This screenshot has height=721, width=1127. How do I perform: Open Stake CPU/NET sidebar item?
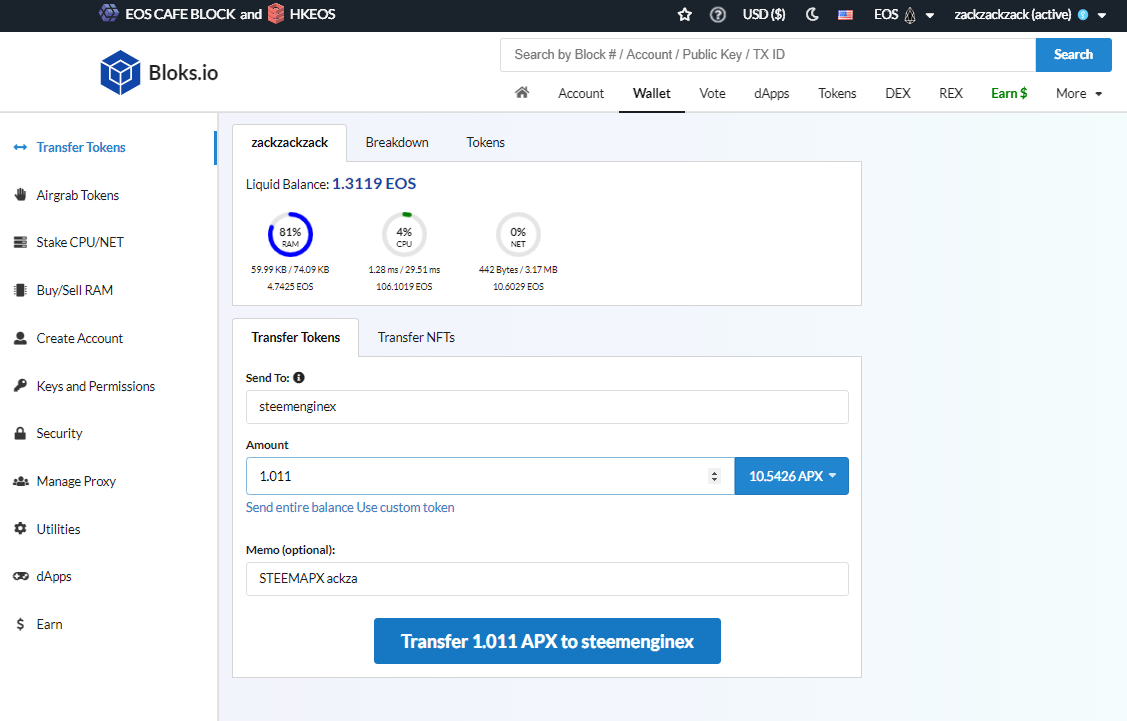tap(80, 242)
